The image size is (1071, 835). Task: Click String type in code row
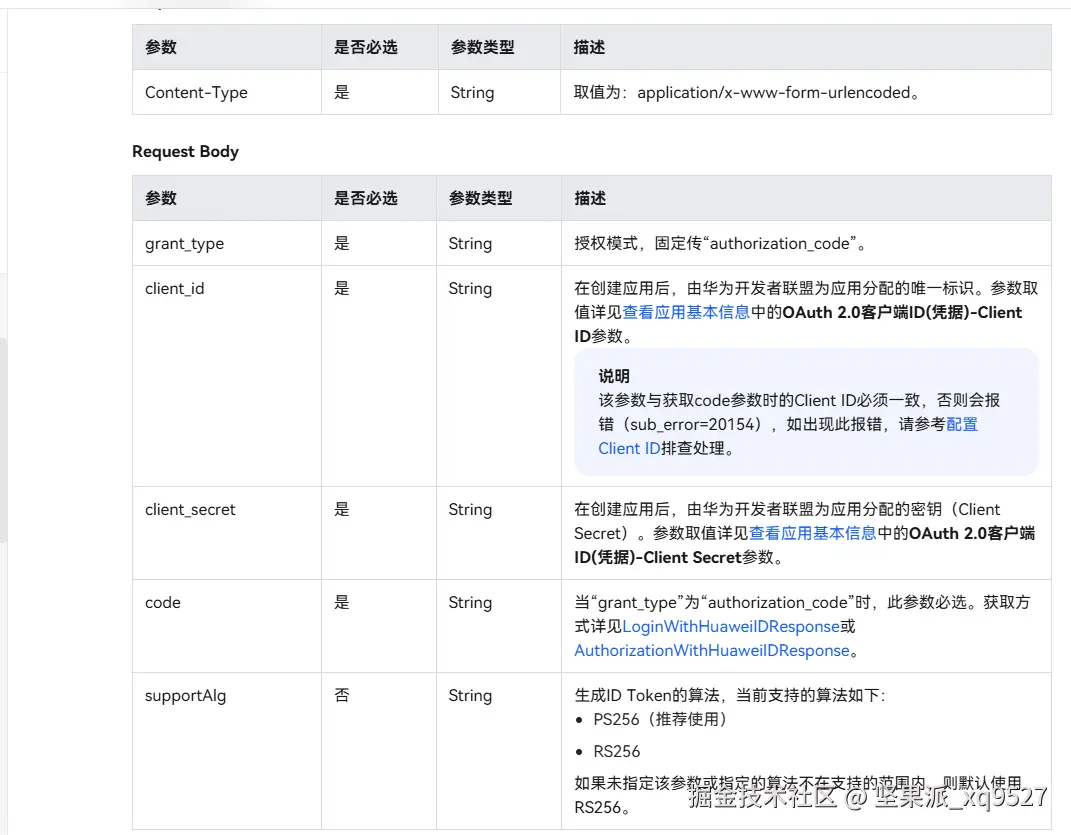pyautogui.click(x=470, y=603)
